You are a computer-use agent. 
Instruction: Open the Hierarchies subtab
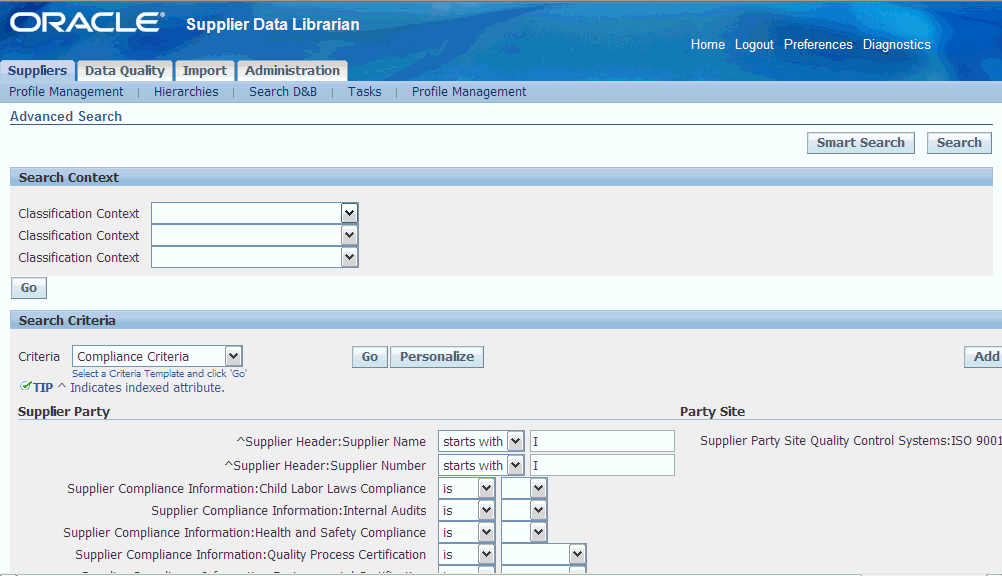click(186, 92)
